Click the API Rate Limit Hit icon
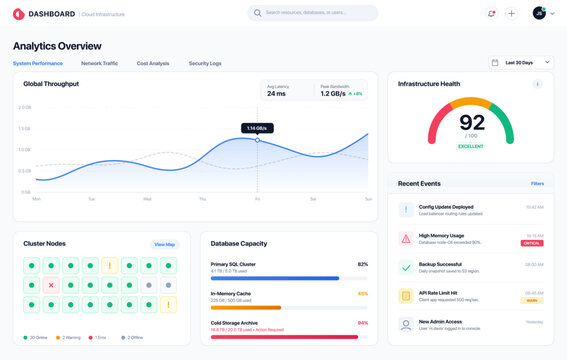 tap(406, 296)
